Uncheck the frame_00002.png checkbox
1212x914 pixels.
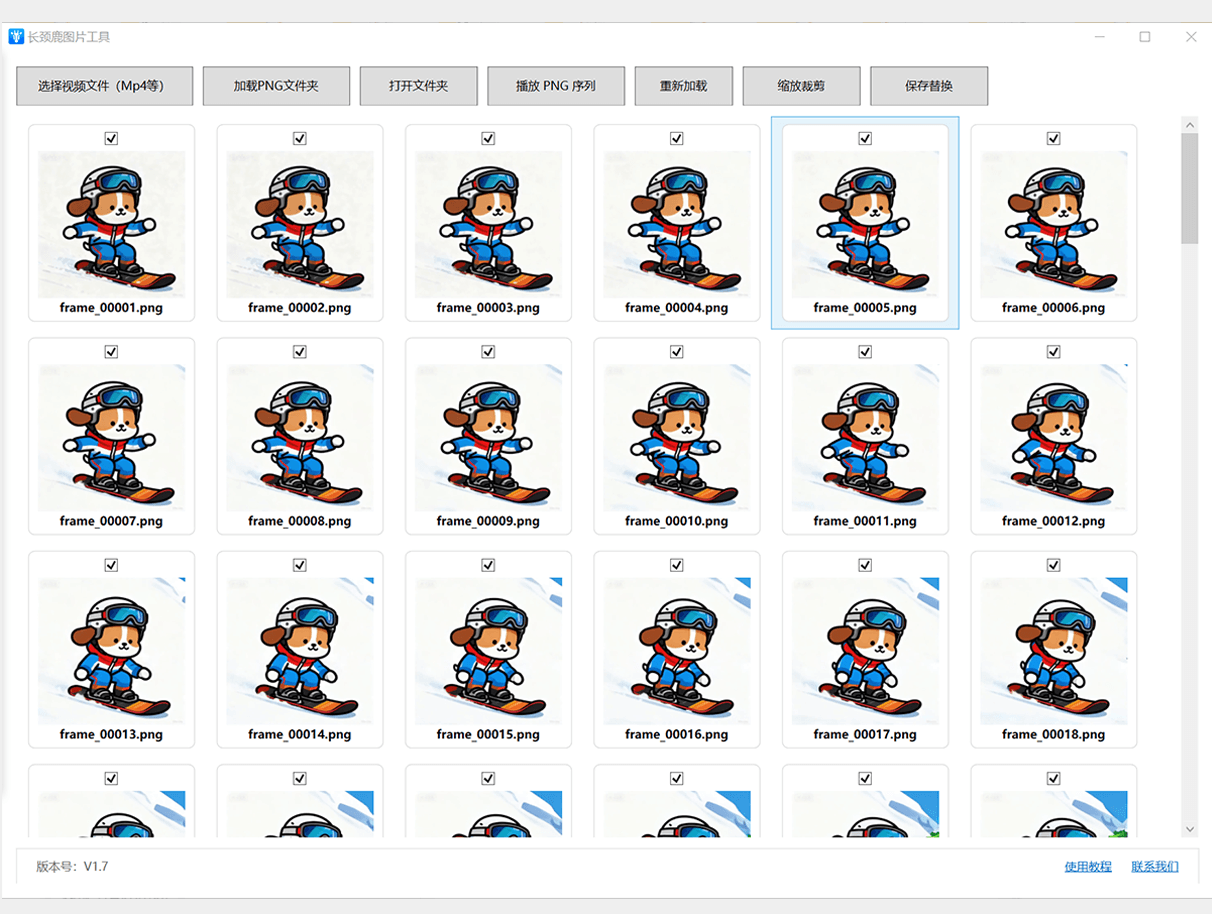[x=300, y=138]
